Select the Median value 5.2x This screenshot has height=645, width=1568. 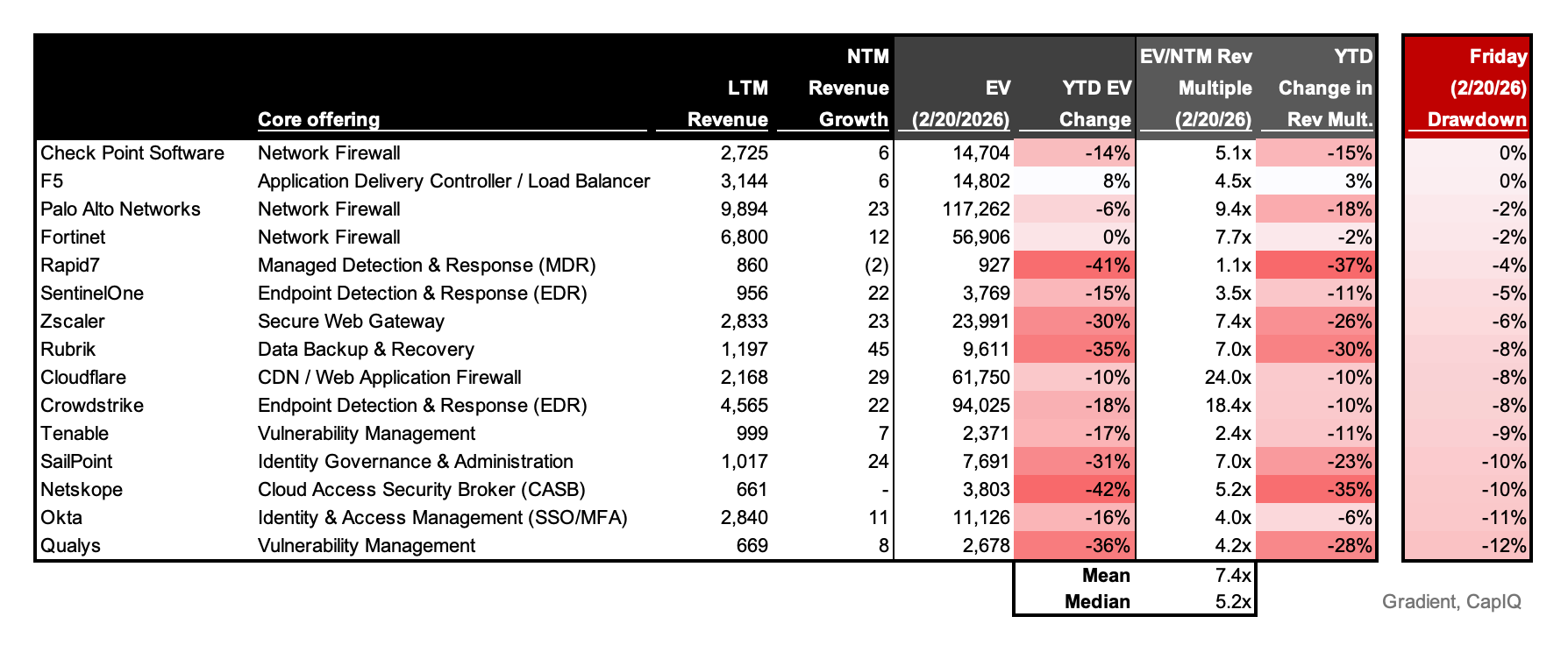pyautogui.click(x=1233, y=601)
